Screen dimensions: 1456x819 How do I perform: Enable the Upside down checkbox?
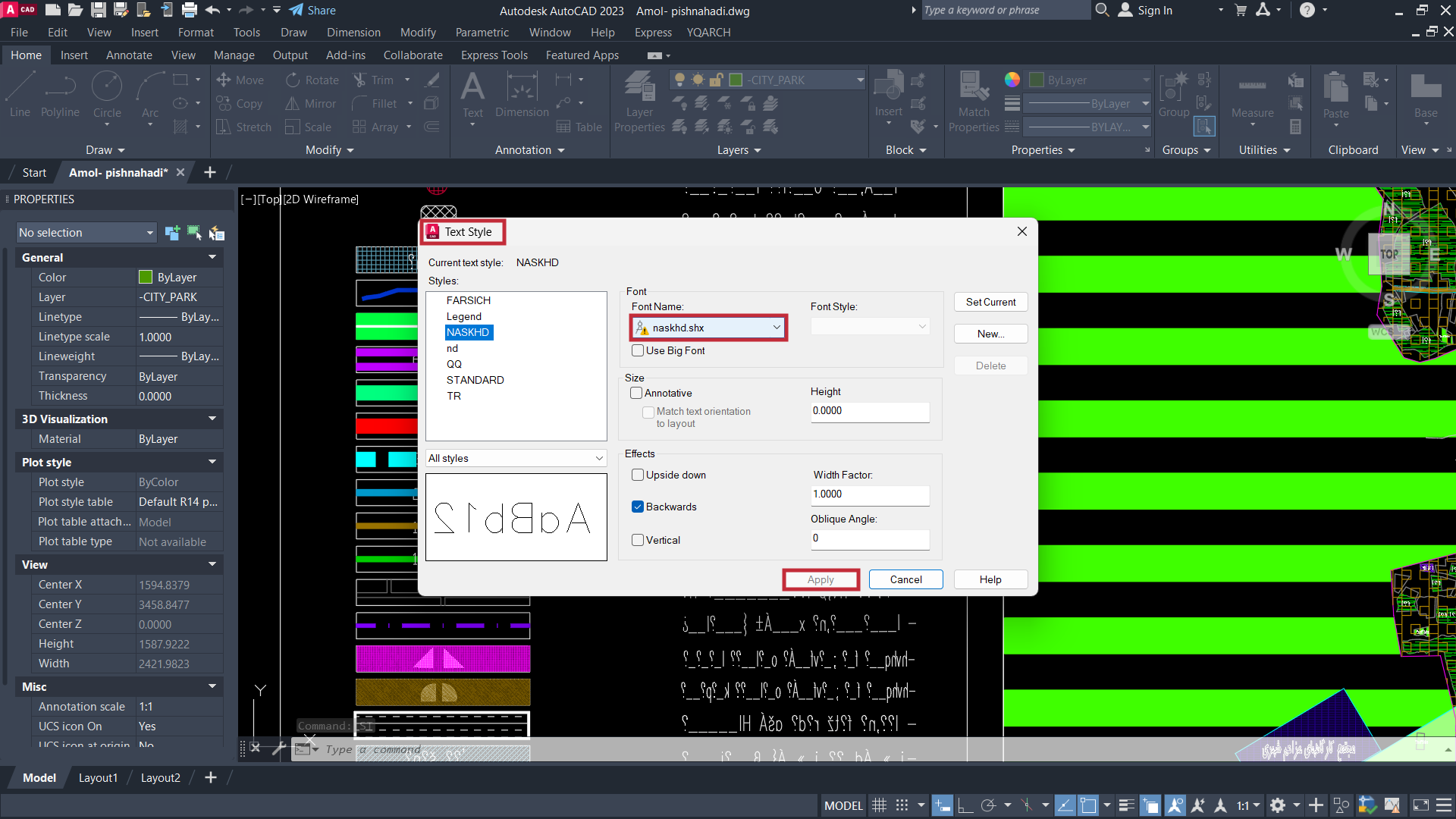(638, 475)
